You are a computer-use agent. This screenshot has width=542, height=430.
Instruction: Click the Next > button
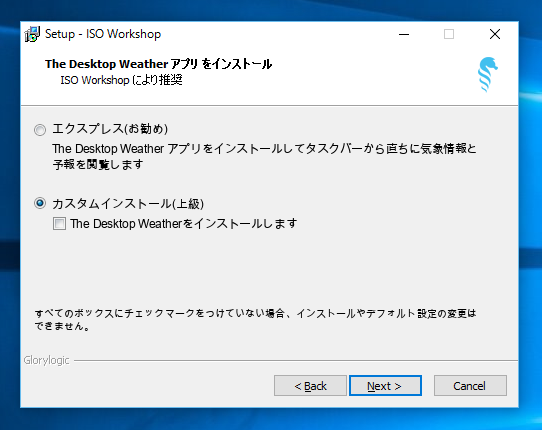click(x=385, y=385)
